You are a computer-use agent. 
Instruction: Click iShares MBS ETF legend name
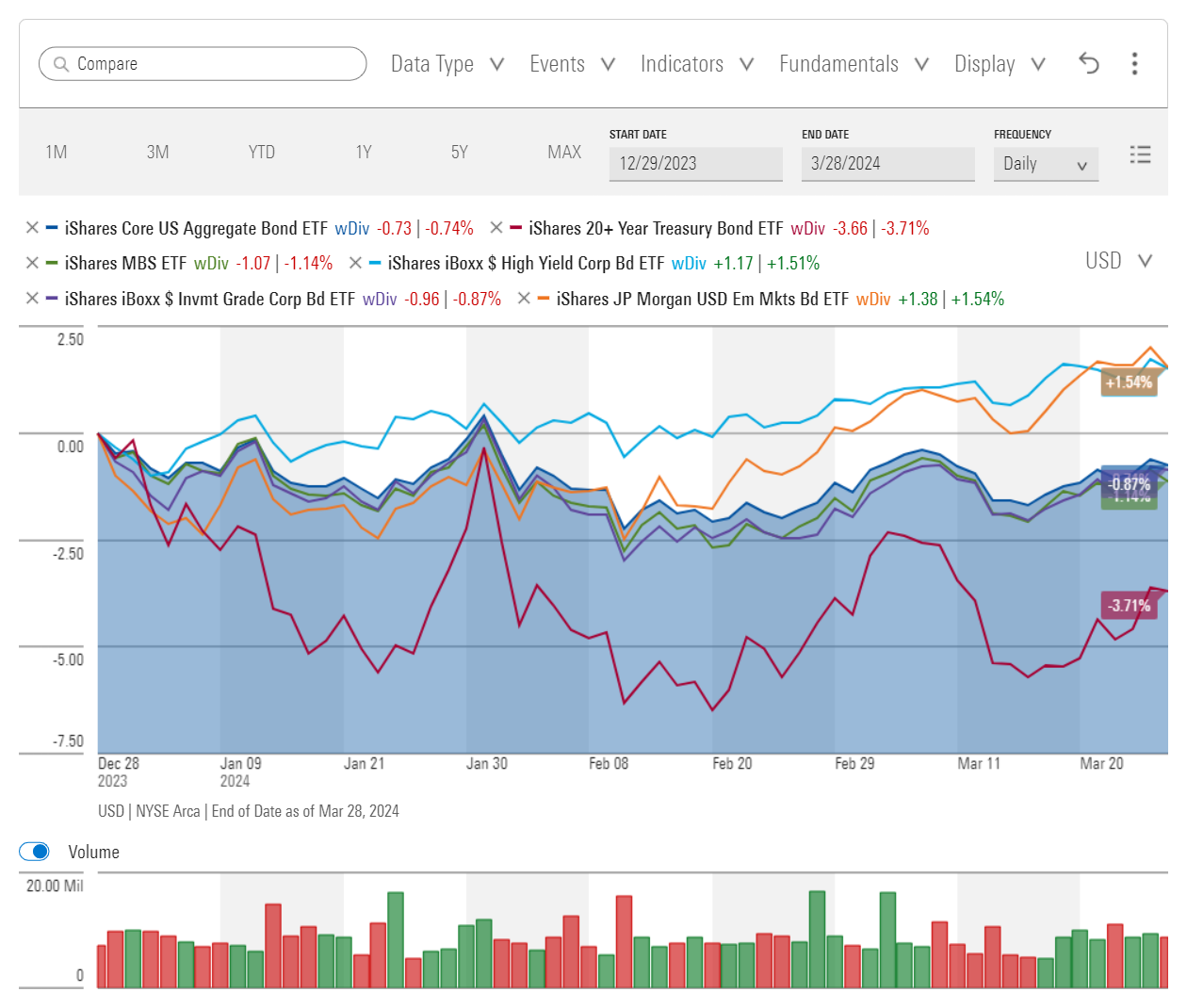125,263
